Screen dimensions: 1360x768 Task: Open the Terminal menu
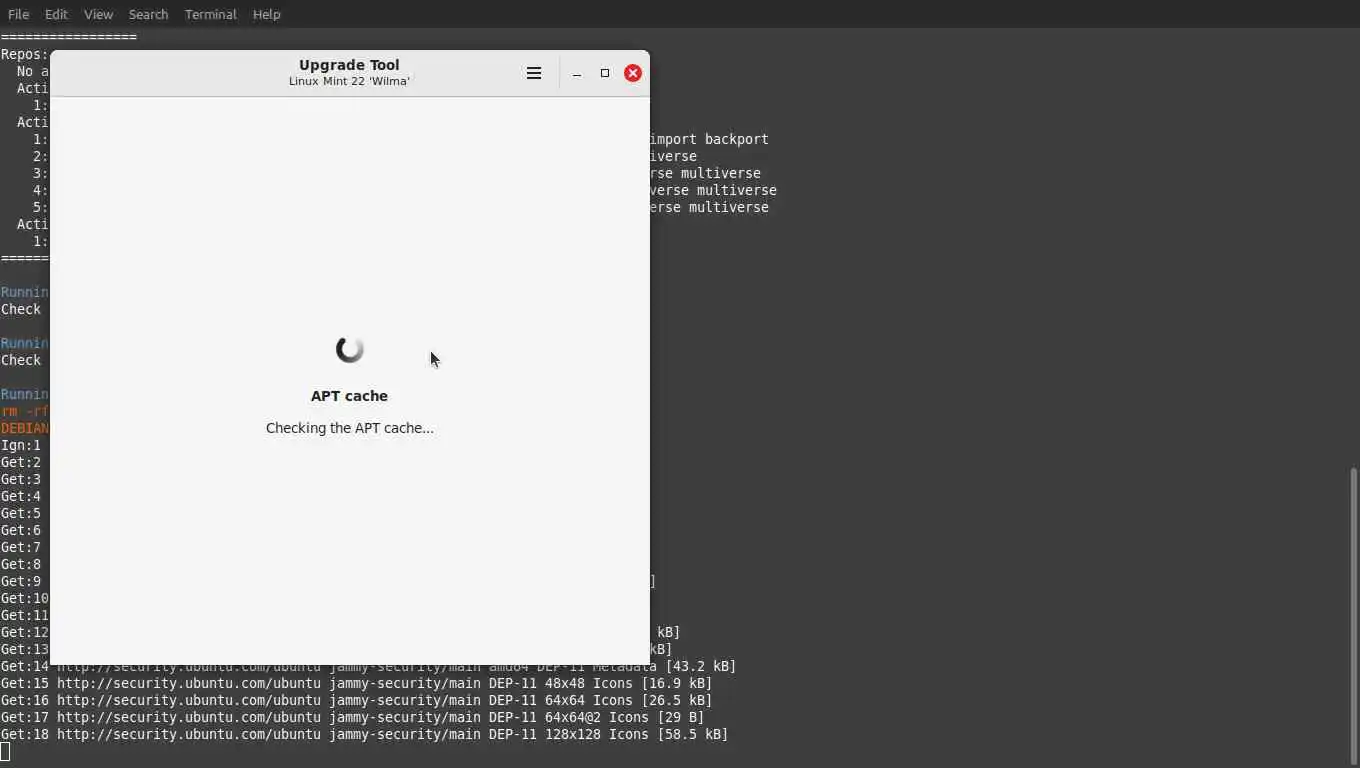(x=210, y=14)
